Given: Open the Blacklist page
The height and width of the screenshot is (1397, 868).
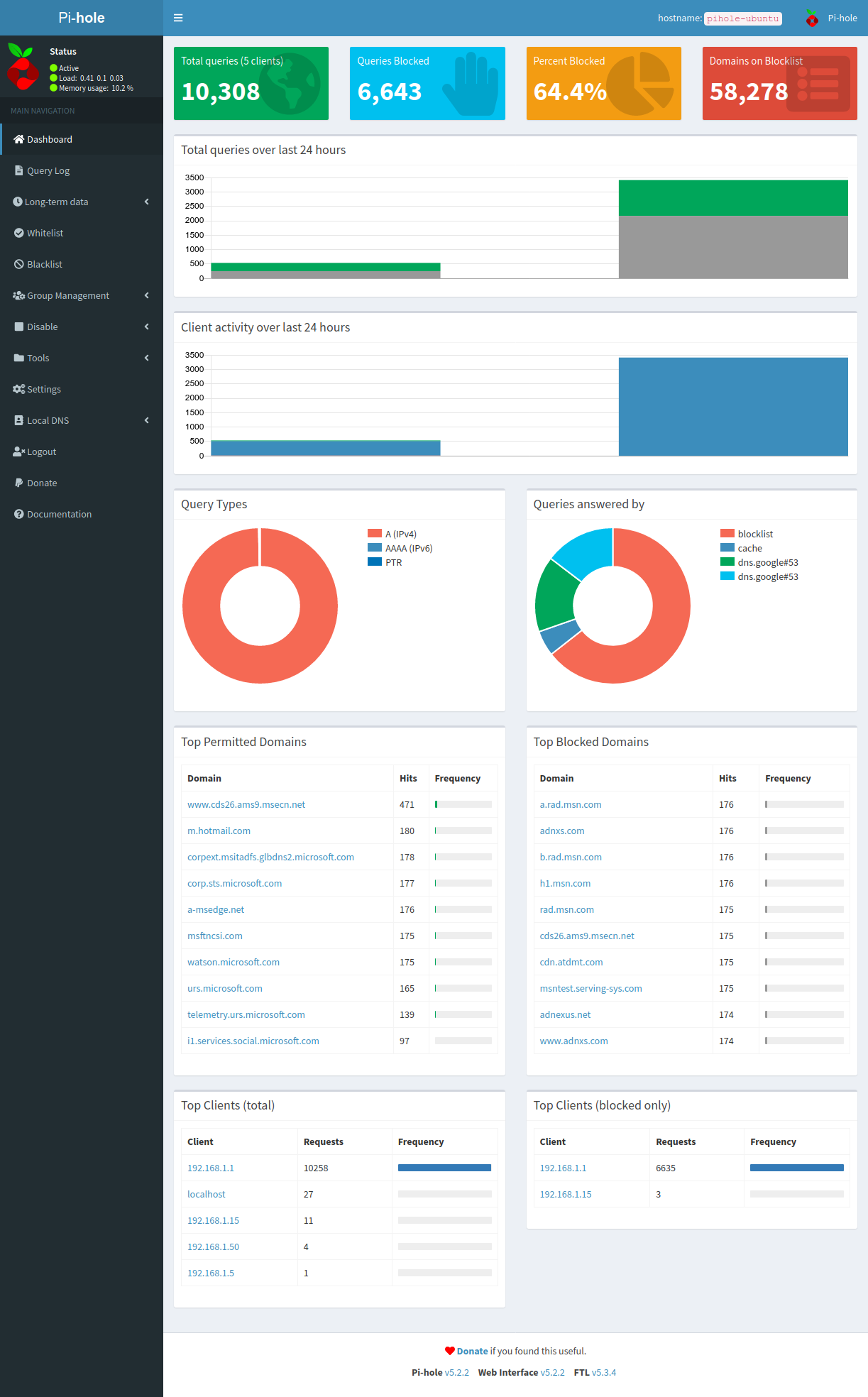Looking at the screenshot, I should 82,264.
